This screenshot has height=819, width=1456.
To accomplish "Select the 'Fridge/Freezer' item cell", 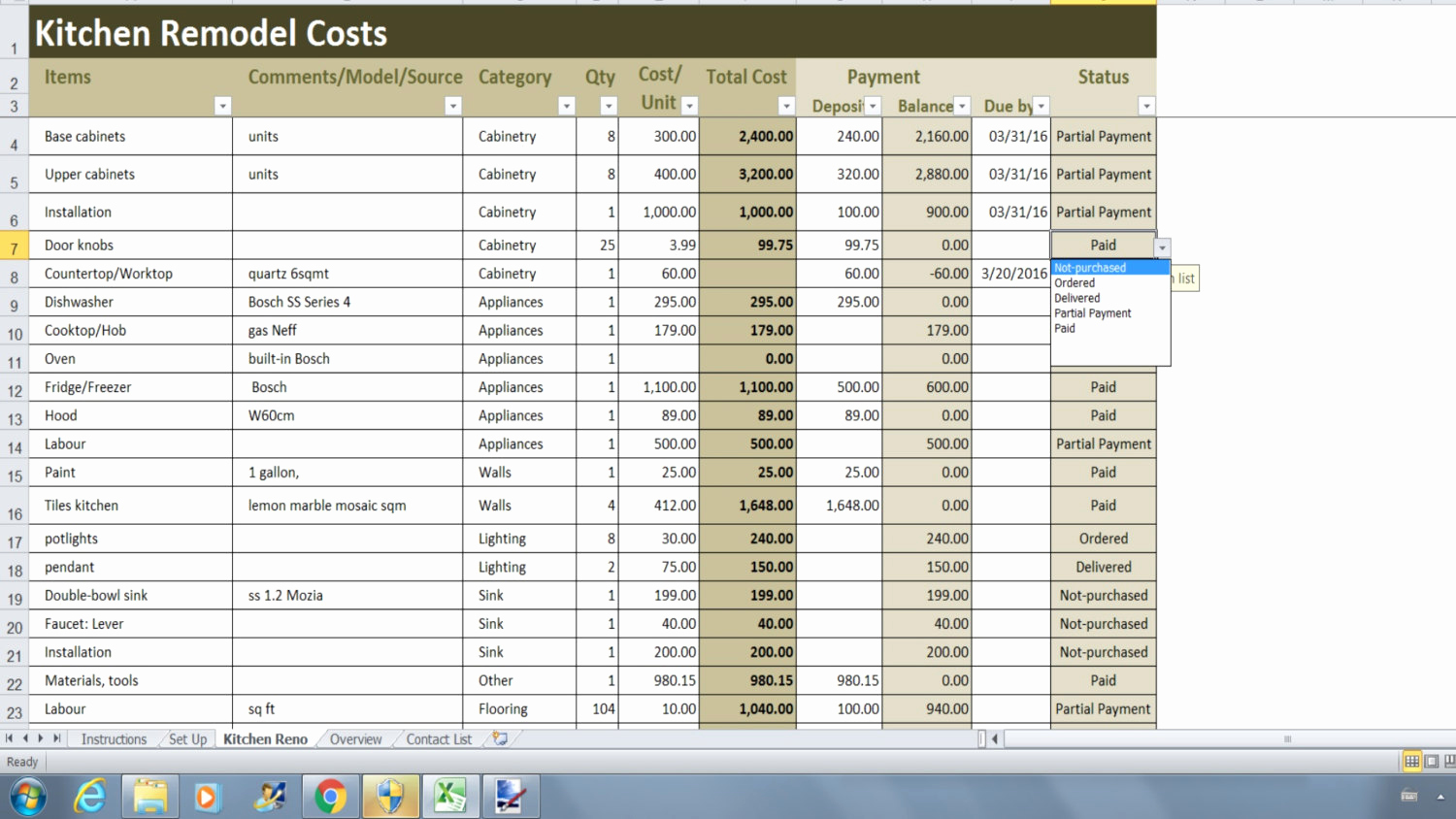I will 131,387.
